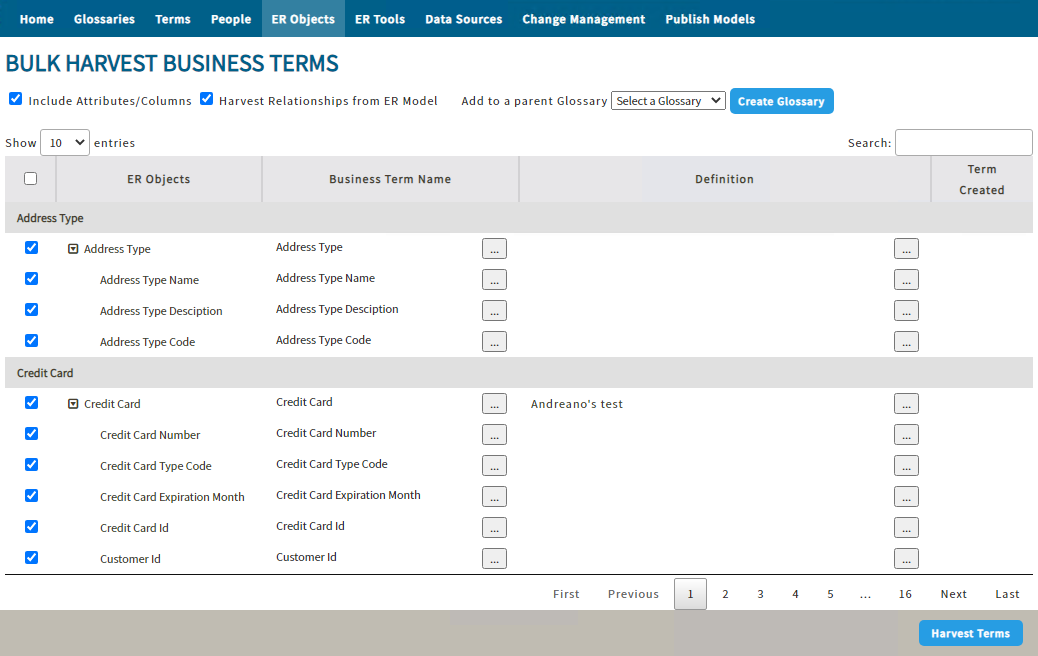Tick the select-all checkbox in table header

tap(30, 179)
